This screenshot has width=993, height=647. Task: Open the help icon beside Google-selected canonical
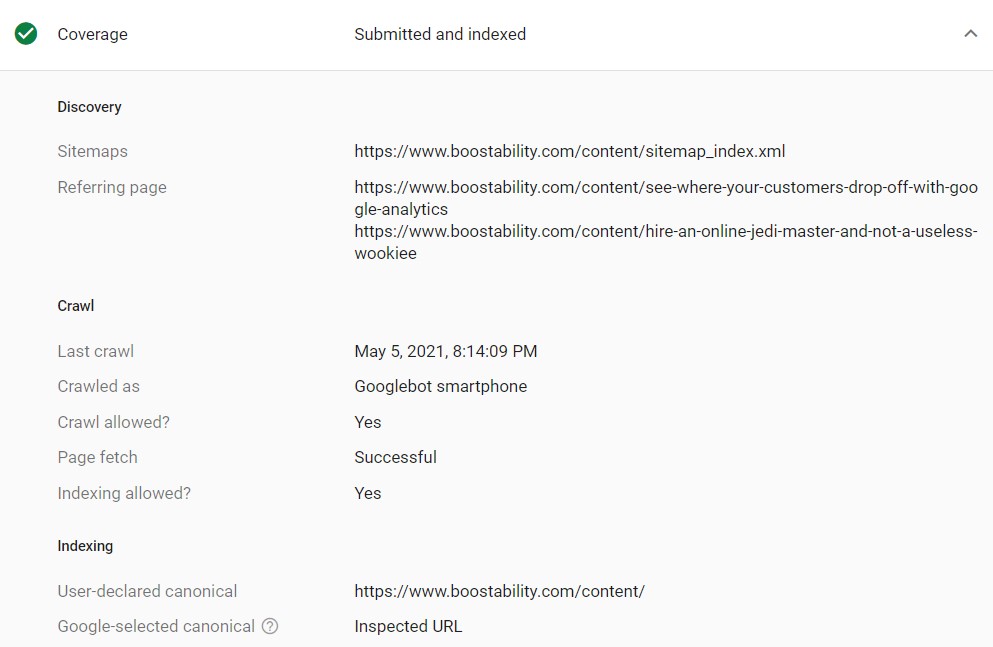pyautogui.click(x=269, y=627)
